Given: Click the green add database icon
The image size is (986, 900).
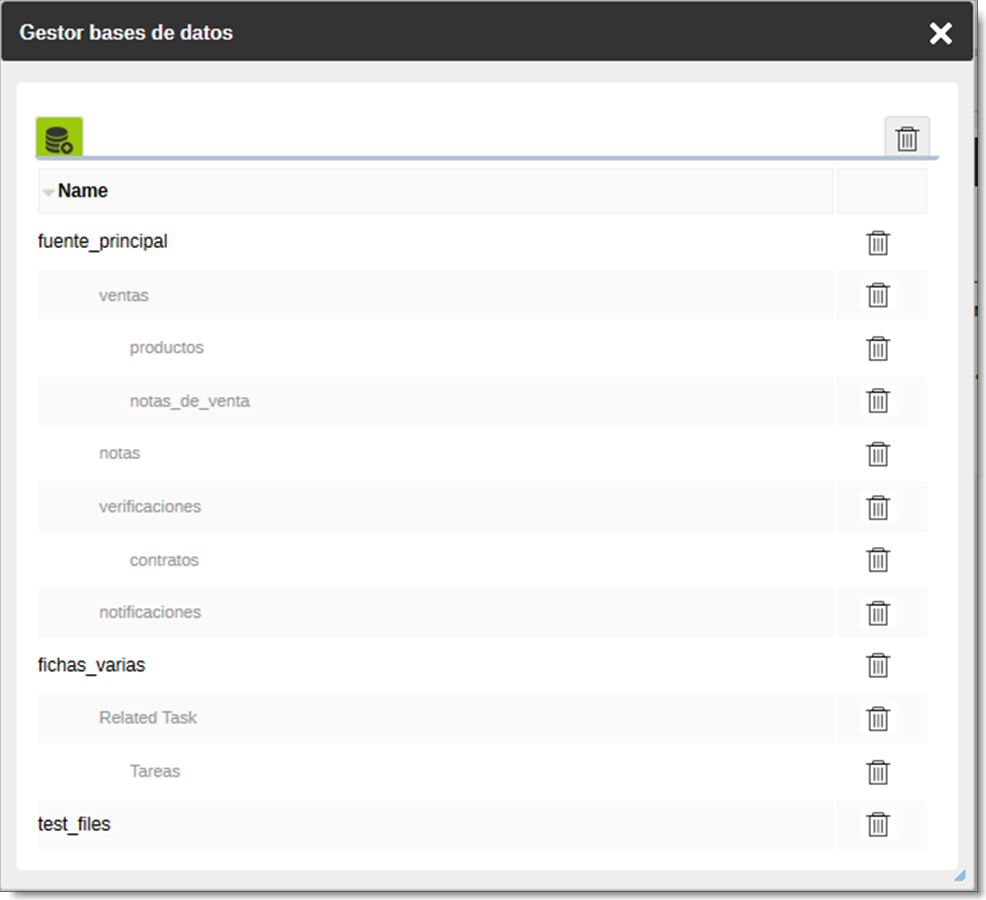Looking at the screenshot, I should tap(59, 137).
